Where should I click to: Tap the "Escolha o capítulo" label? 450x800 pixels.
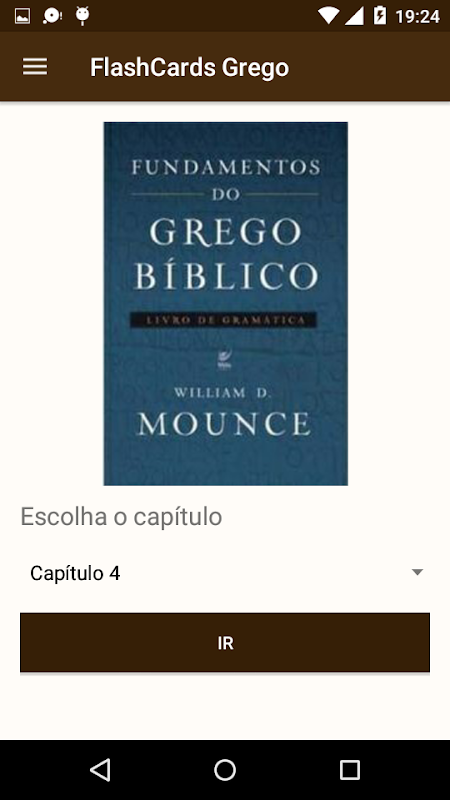[121, 517]
